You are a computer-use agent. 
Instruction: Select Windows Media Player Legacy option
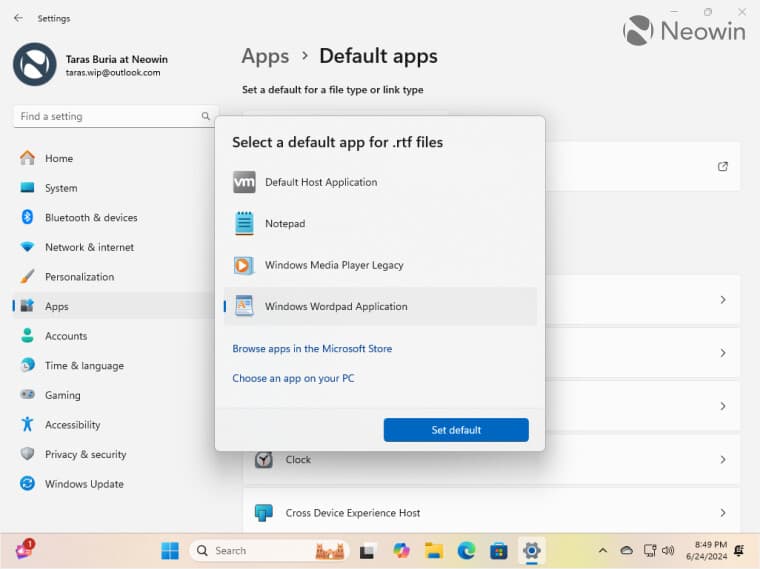point(380,265)
